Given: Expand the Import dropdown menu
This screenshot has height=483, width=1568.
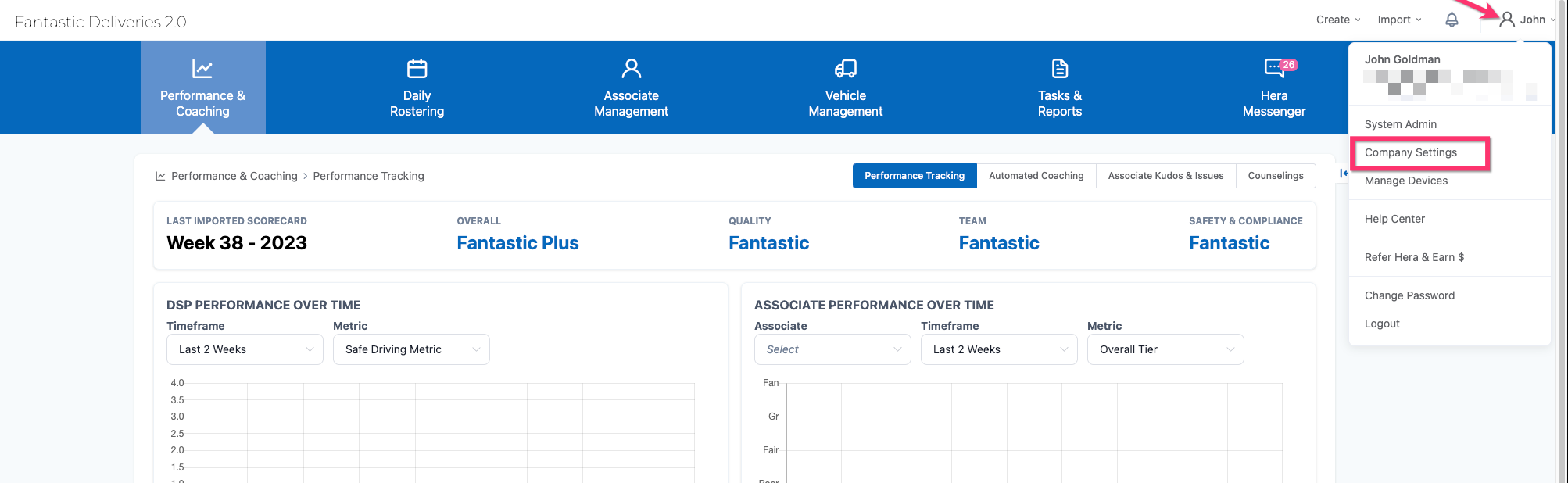Looking at the screenshot, I should (x=1399, y=20).
